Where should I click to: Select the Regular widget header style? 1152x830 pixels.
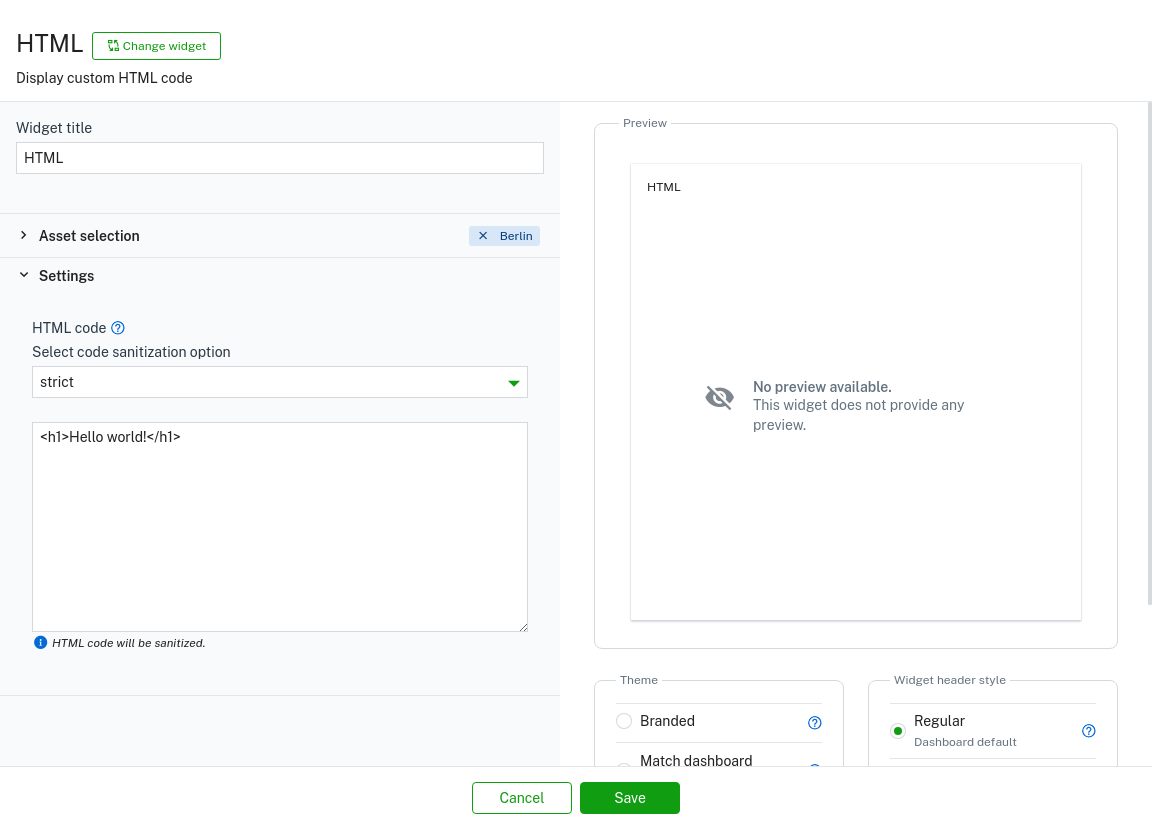coord(898,731)
